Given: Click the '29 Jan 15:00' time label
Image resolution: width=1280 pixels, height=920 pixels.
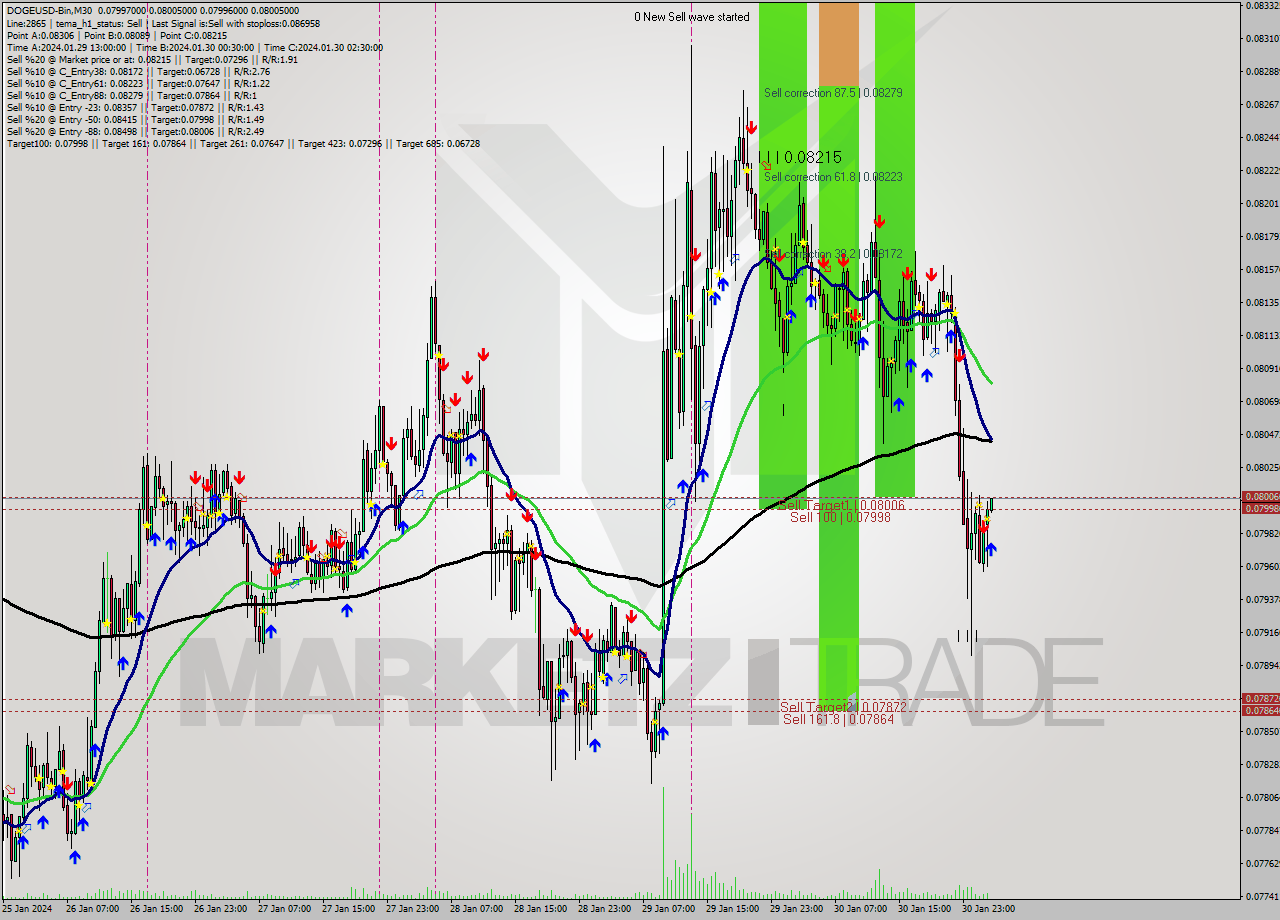Looking at the screenshot, I should point(731,909).
